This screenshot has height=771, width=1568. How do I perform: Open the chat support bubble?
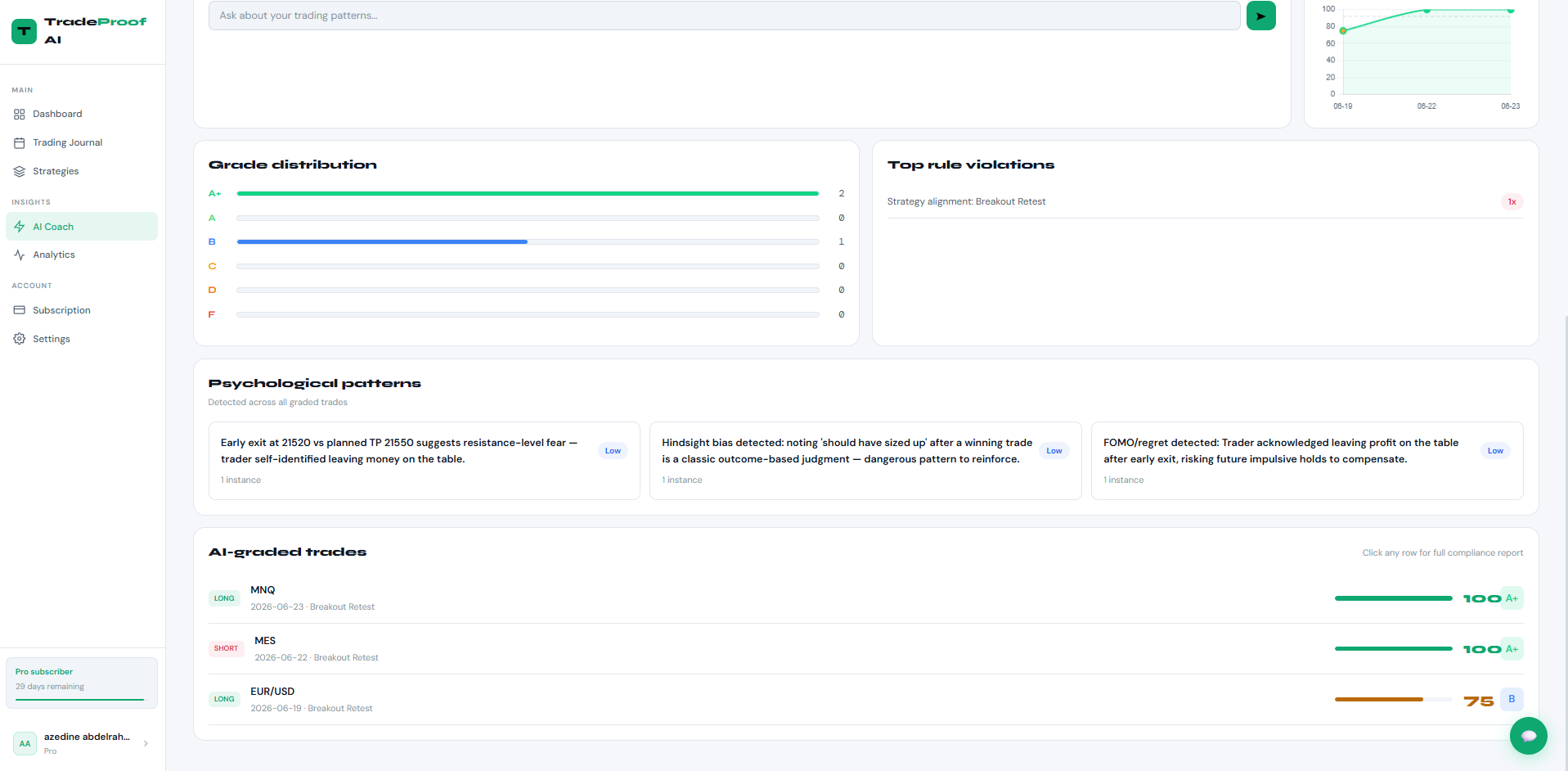(x=1528, y=736)
